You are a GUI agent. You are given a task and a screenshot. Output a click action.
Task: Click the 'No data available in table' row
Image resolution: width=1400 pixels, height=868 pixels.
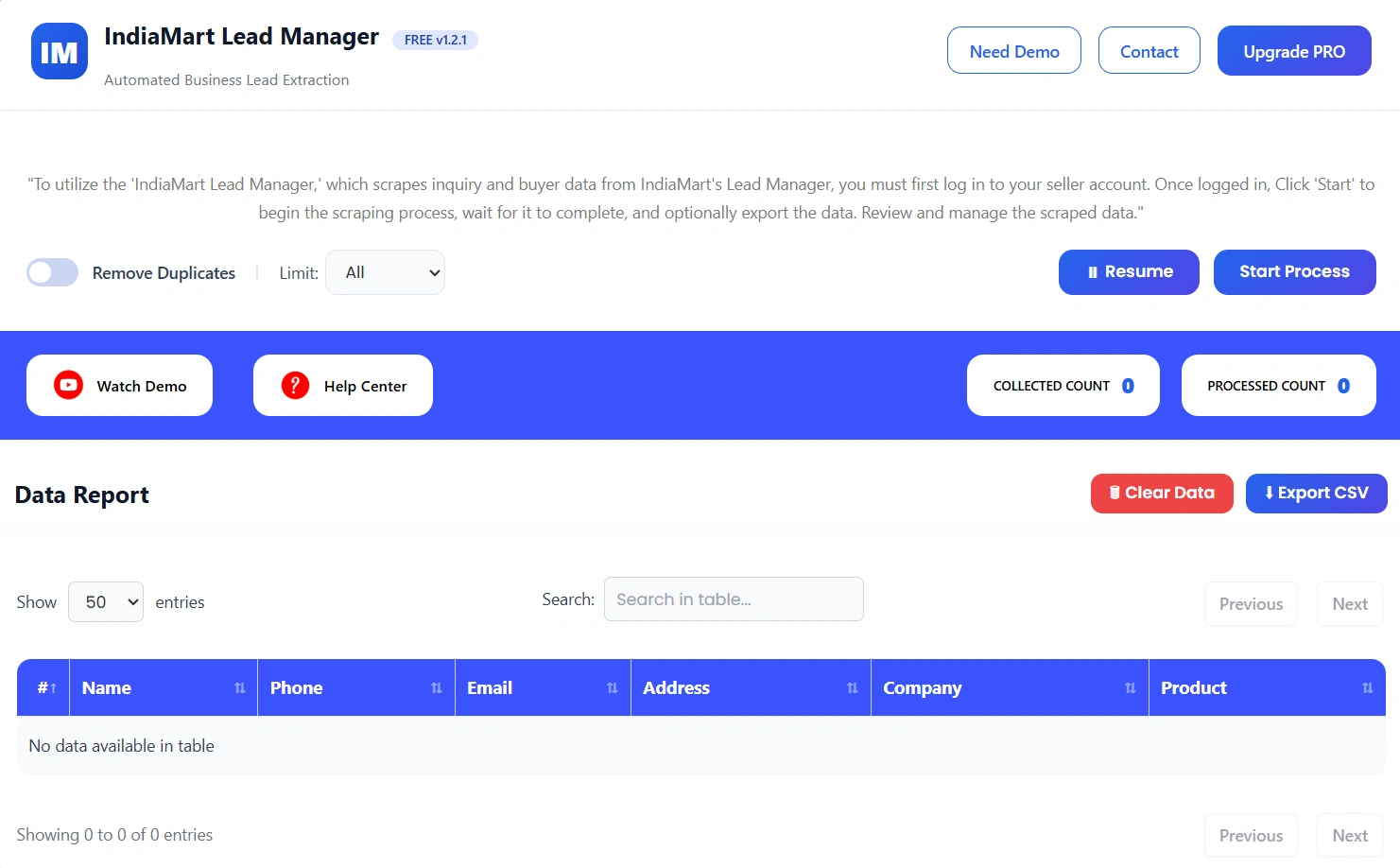point(701,746)
